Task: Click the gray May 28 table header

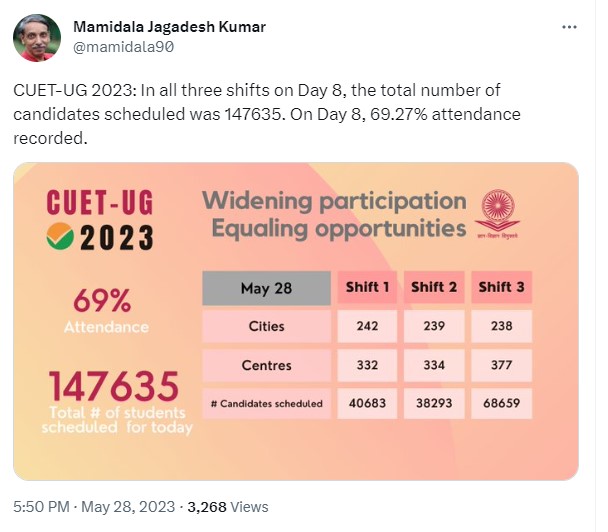Action: (x=266, y=288)
